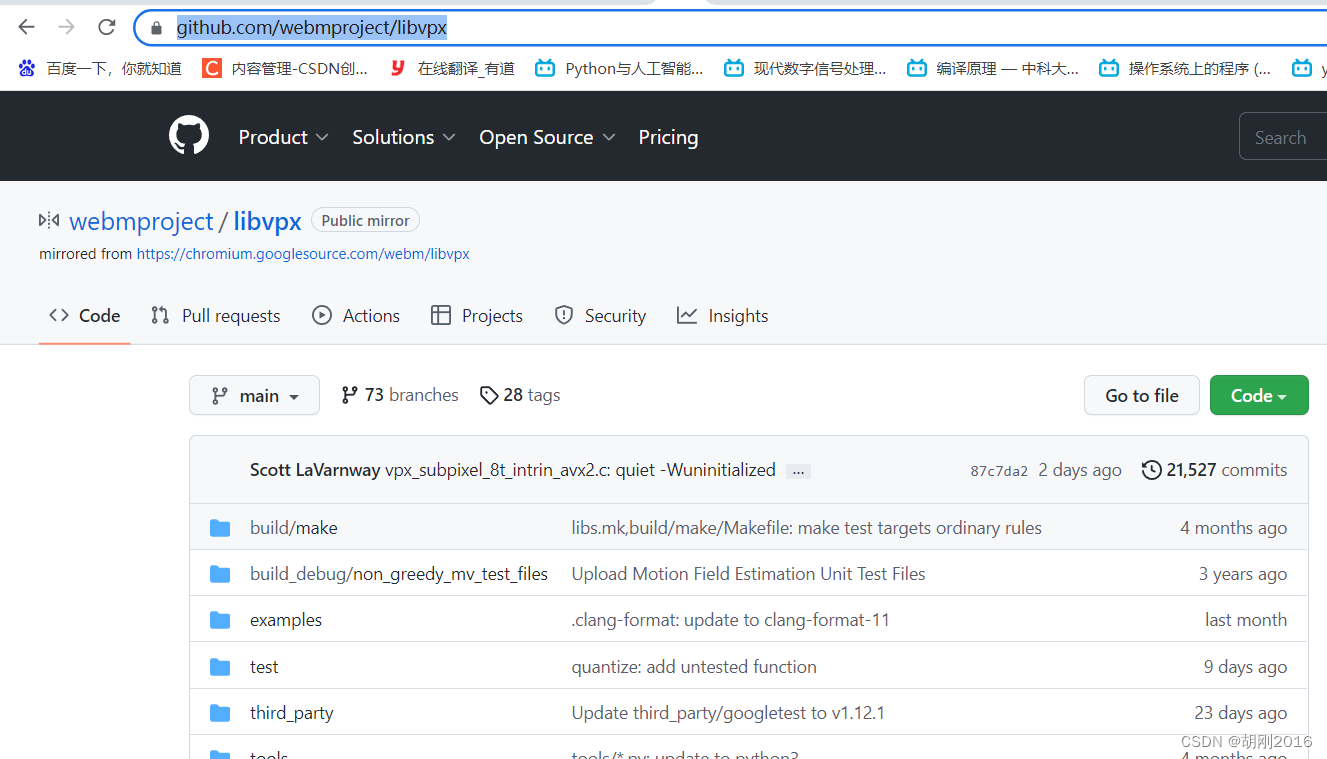Image resolution: width=1327 pixels, height=759 pixels.
Task: Open the chromium.googlesource.com mirror link
Action: pos(303,254)
